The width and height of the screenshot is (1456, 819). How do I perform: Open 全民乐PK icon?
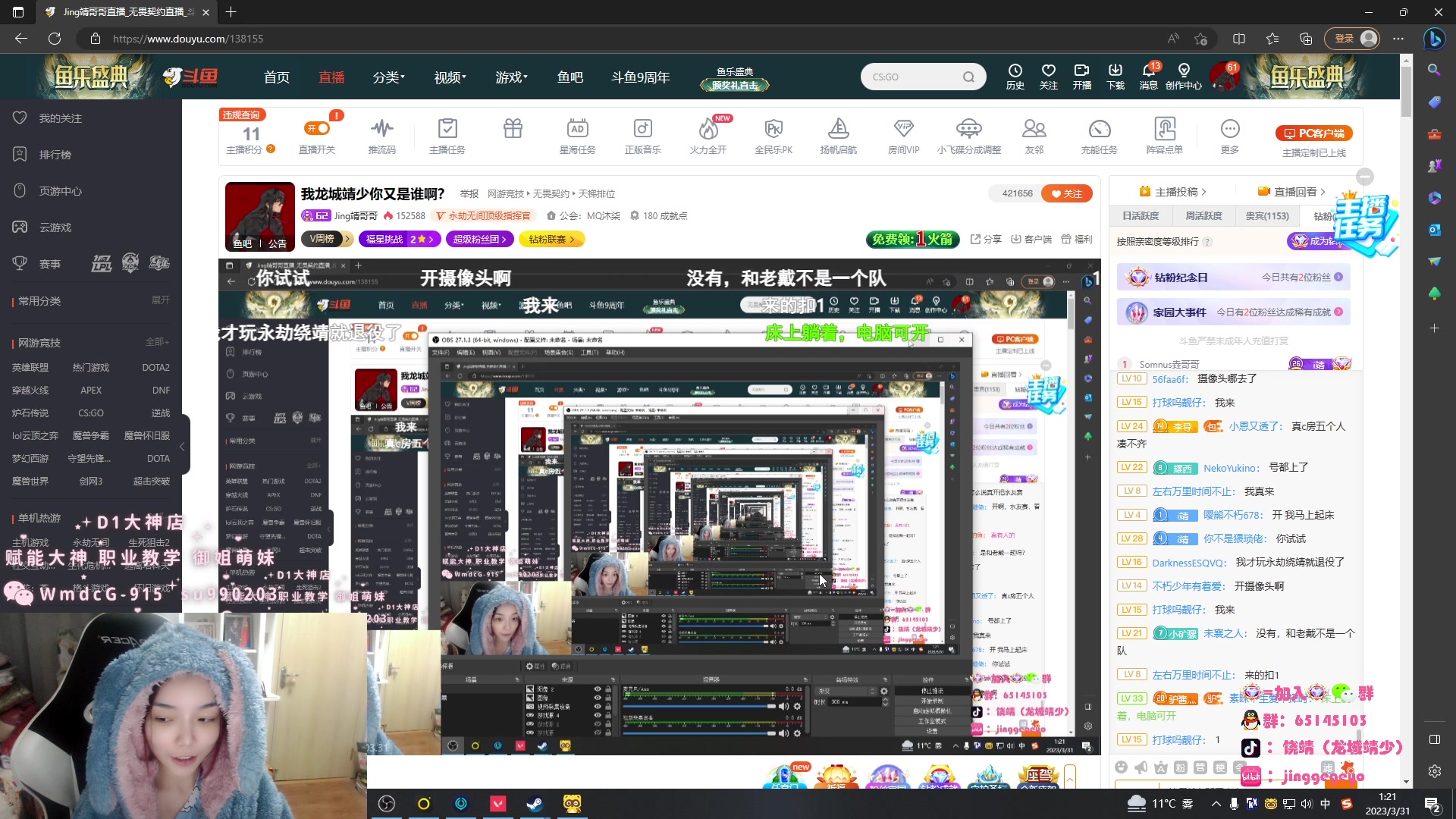773,136
